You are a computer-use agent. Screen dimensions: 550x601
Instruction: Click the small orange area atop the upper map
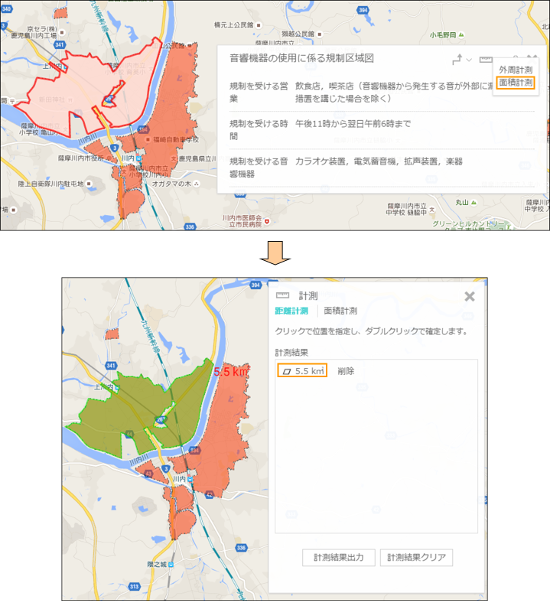pyautogui.click(x=61, y=13)
